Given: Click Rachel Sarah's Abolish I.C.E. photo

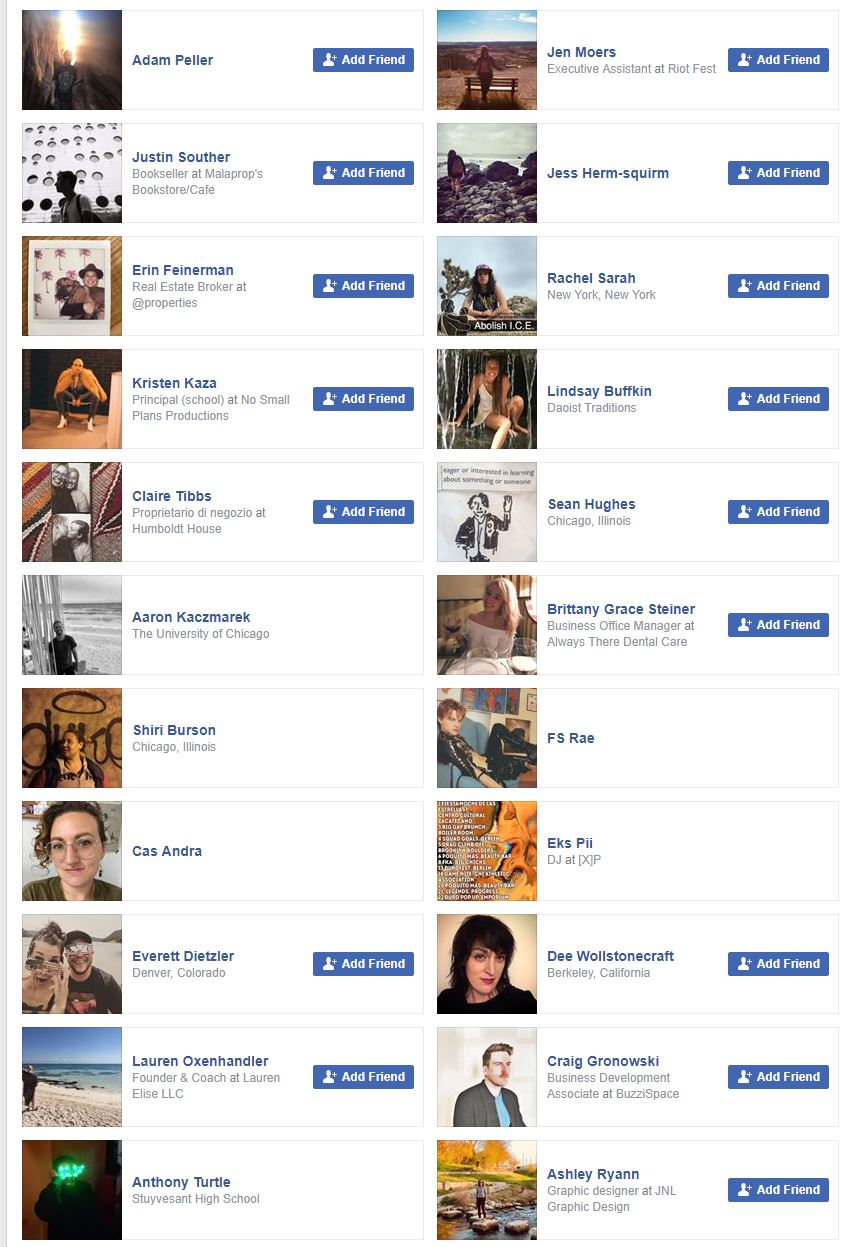Looking at the screenshot, I should [487, 286].
